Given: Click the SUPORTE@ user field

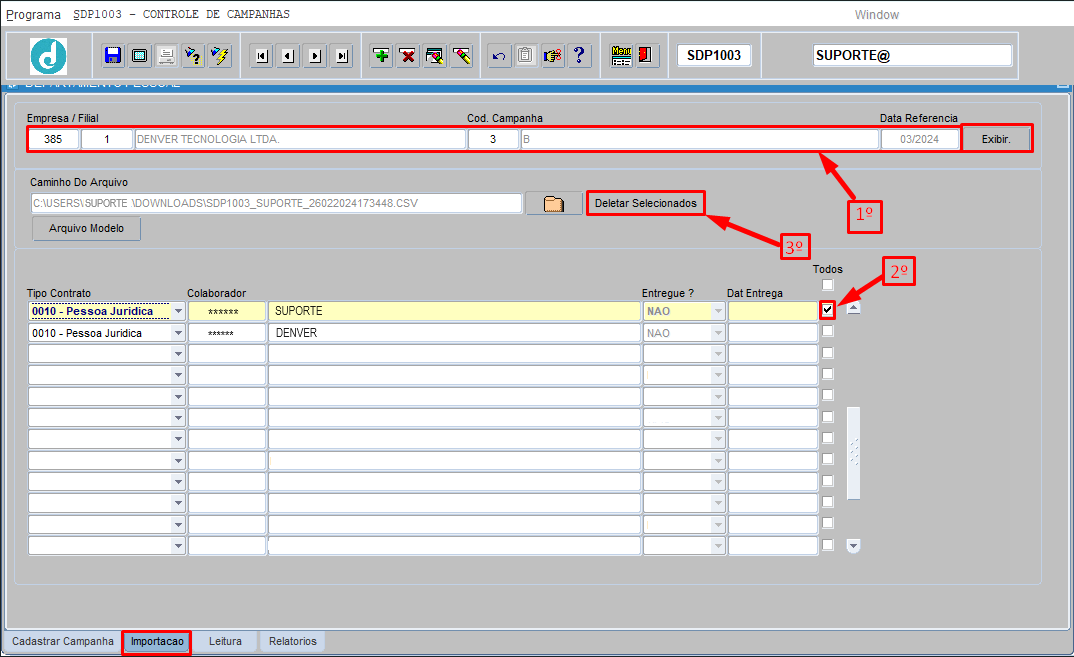Looking at the screenshot, I should (x=912, y=55).
